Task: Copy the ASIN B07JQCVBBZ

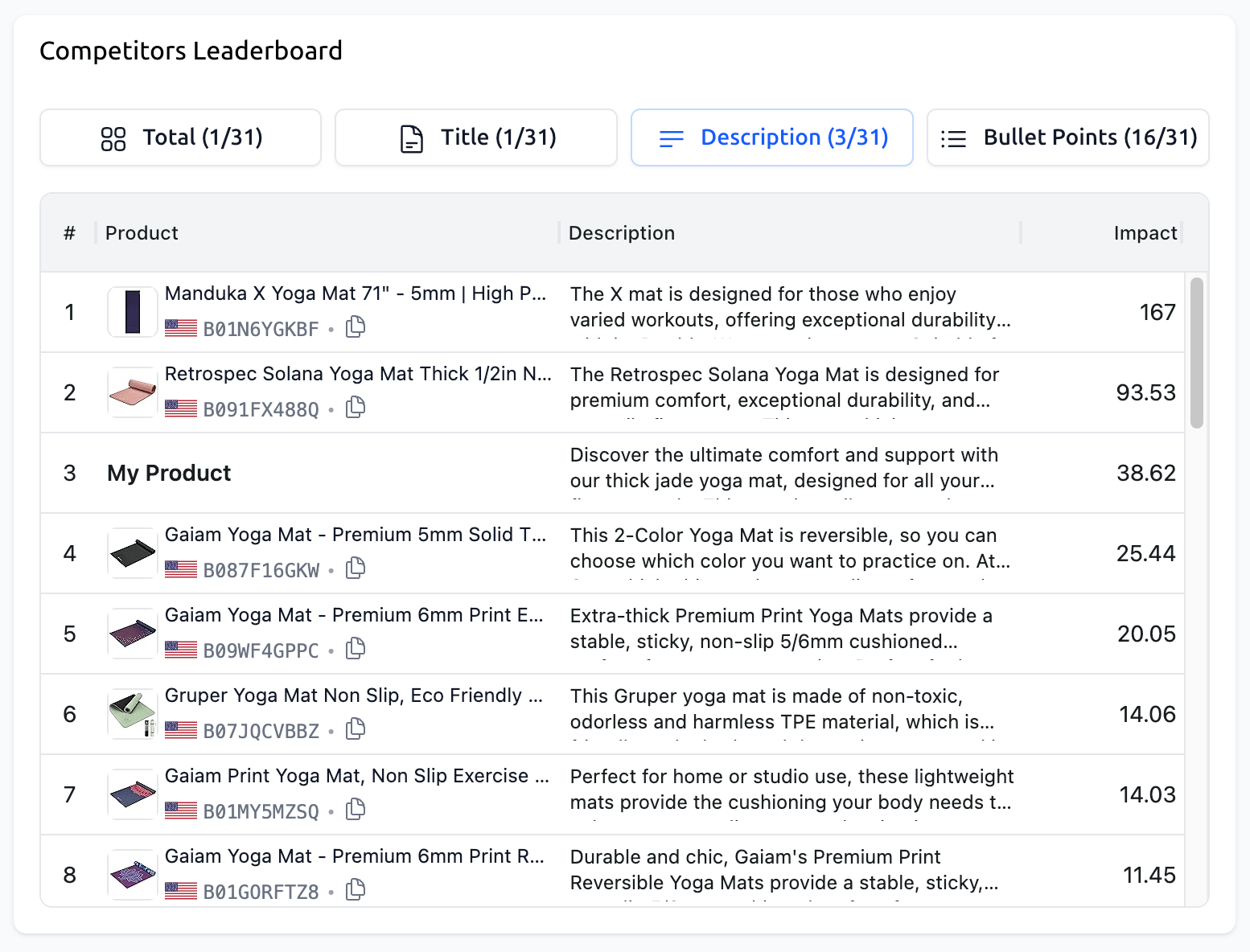Action: (x=355, y=729)
